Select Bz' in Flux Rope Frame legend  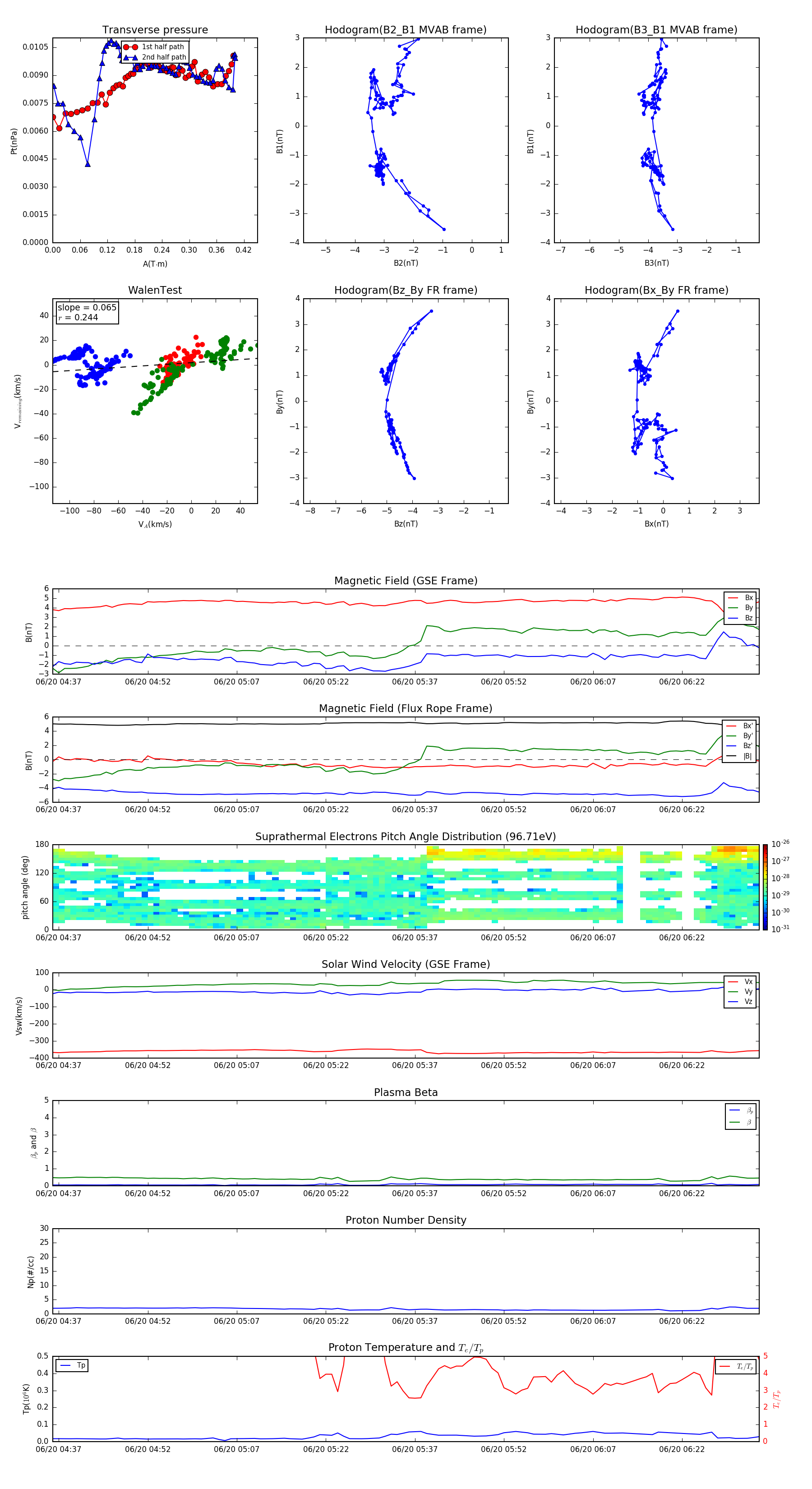pyautogui.click(x=740, y=746)
